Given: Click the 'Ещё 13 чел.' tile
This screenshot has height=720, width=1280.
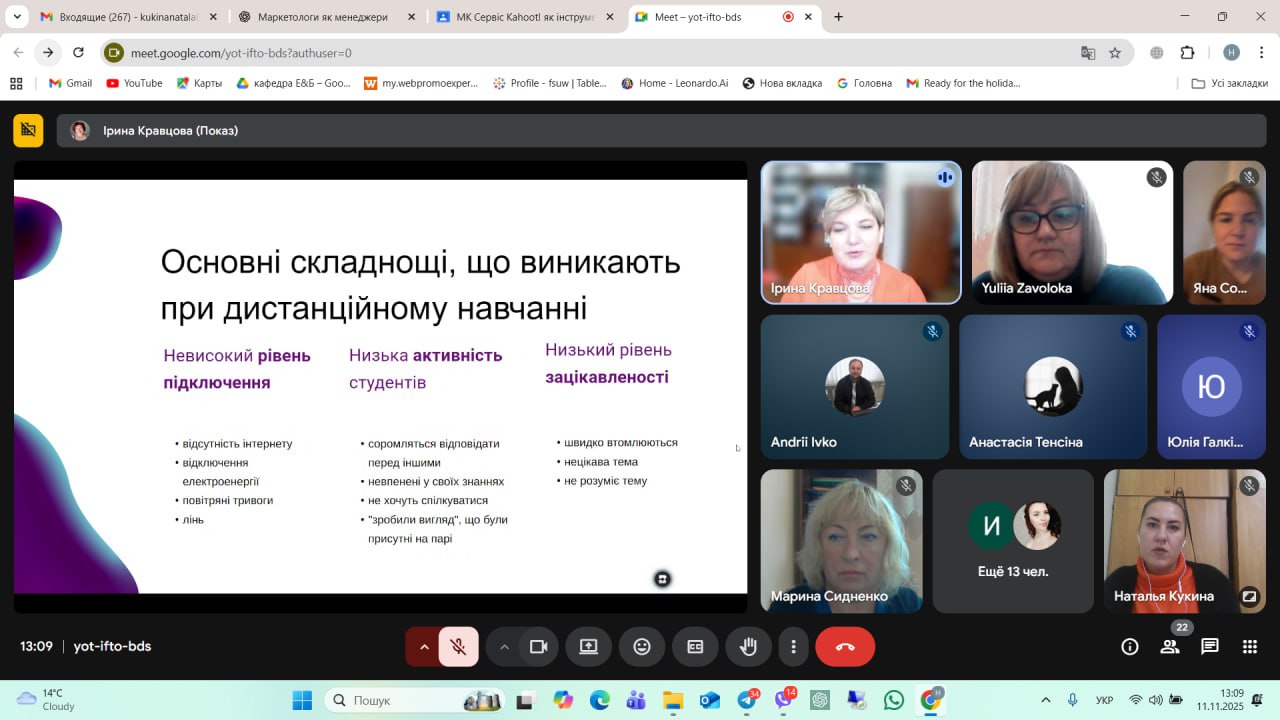Looking at the screenshot, I should [1013, 541].
